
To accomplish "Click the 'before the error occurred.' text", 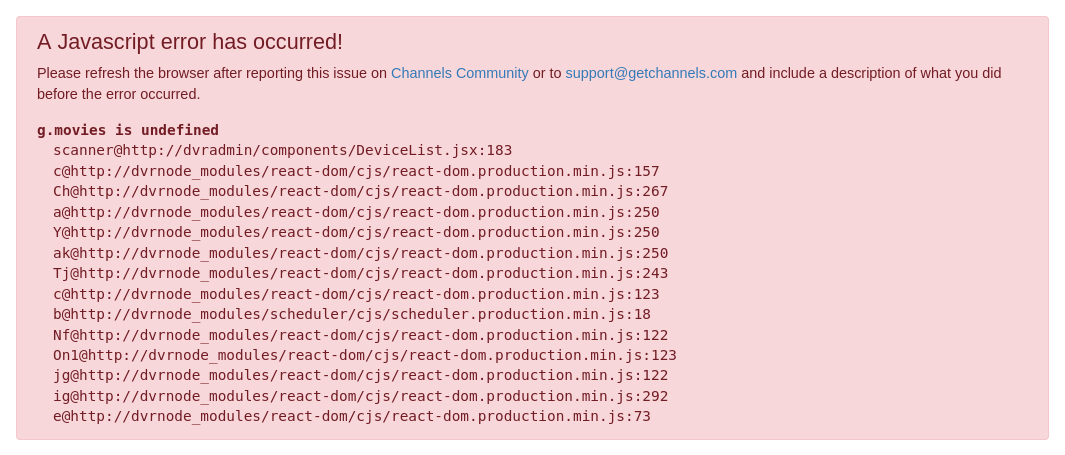I will click(x=118, y=94).
